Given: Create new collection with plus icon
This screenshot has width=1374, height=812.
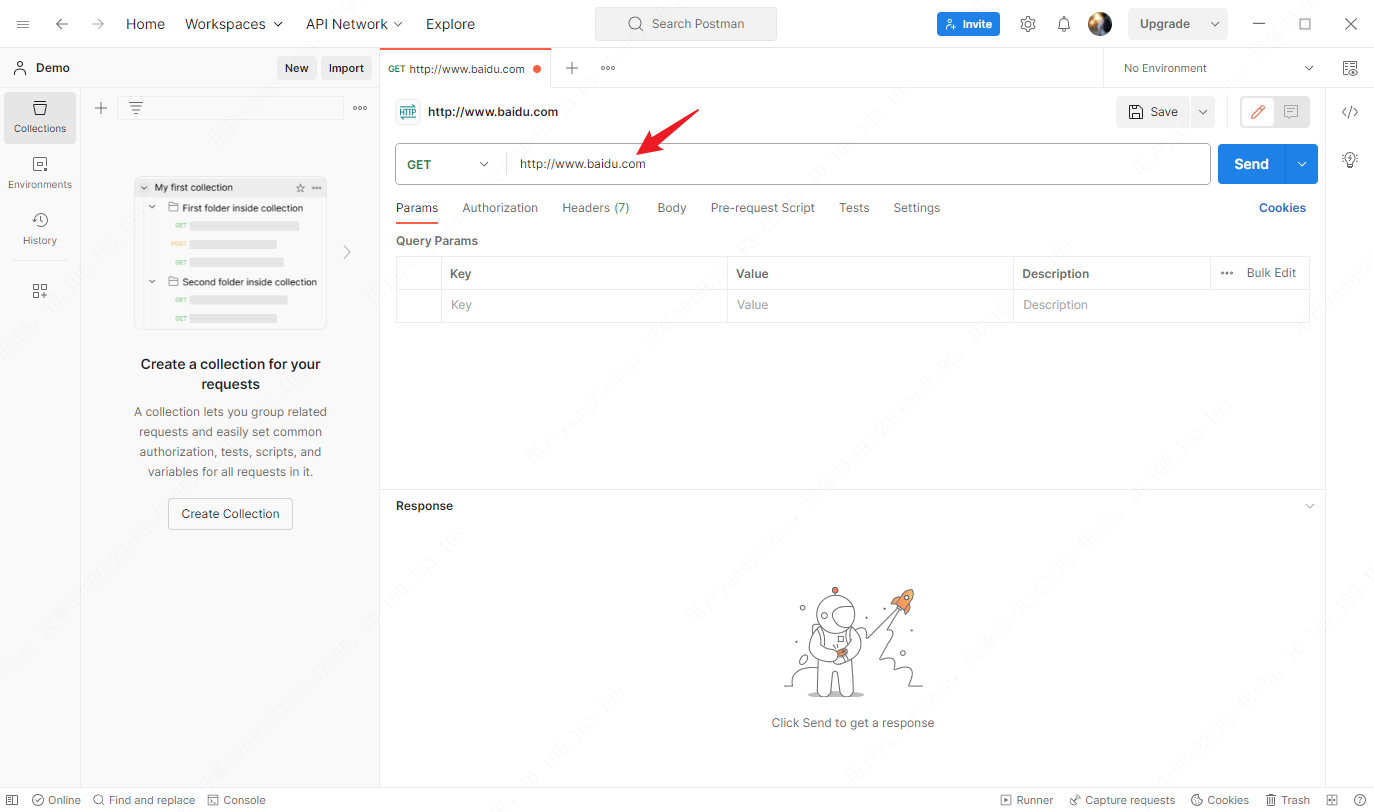Looking at the screenshot, I should pos(101,108).
